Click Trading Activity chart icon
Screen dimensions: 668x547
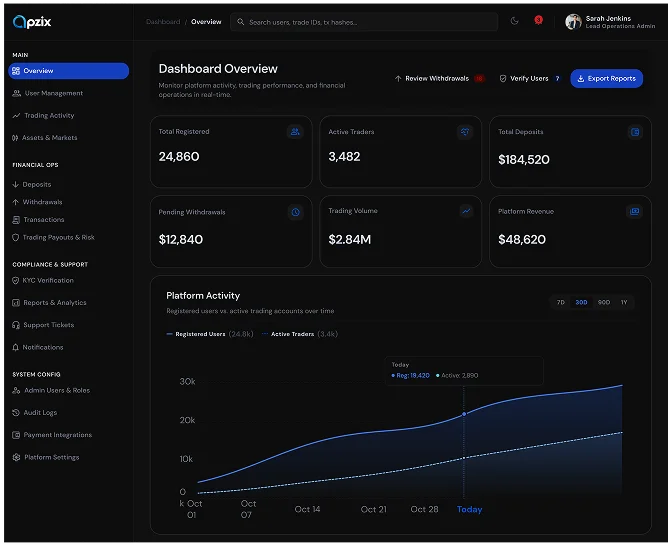(16, 115)
